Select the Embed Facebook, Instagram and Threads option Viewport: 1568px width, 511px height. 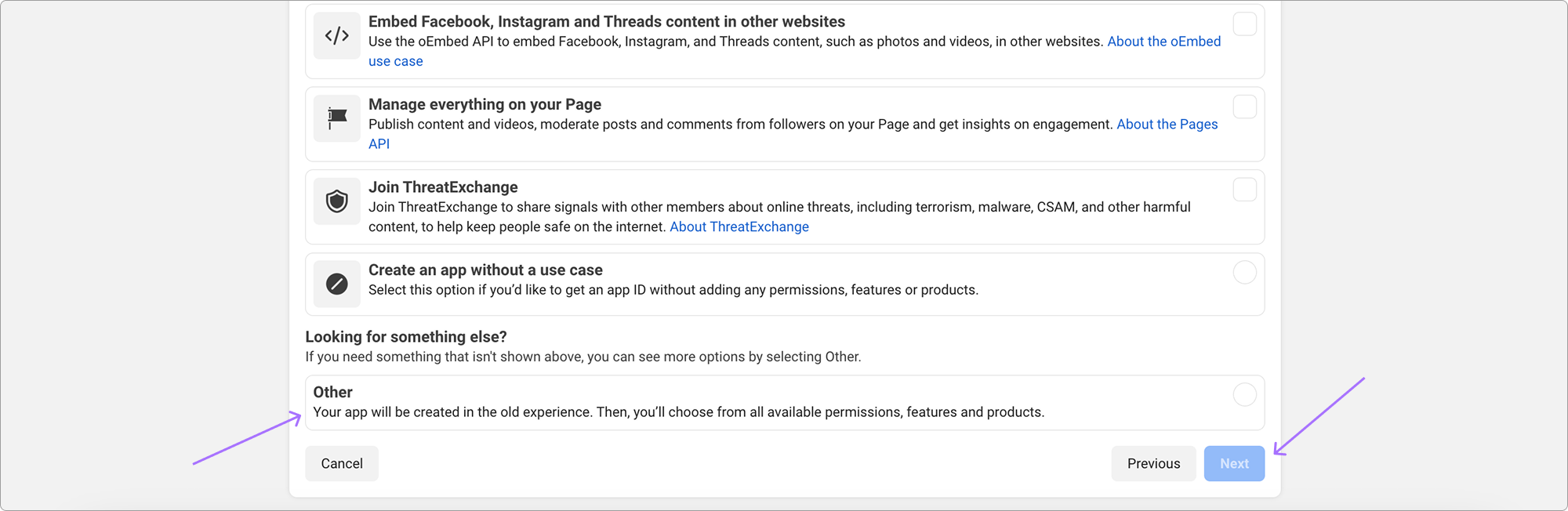click(1244, 24)
